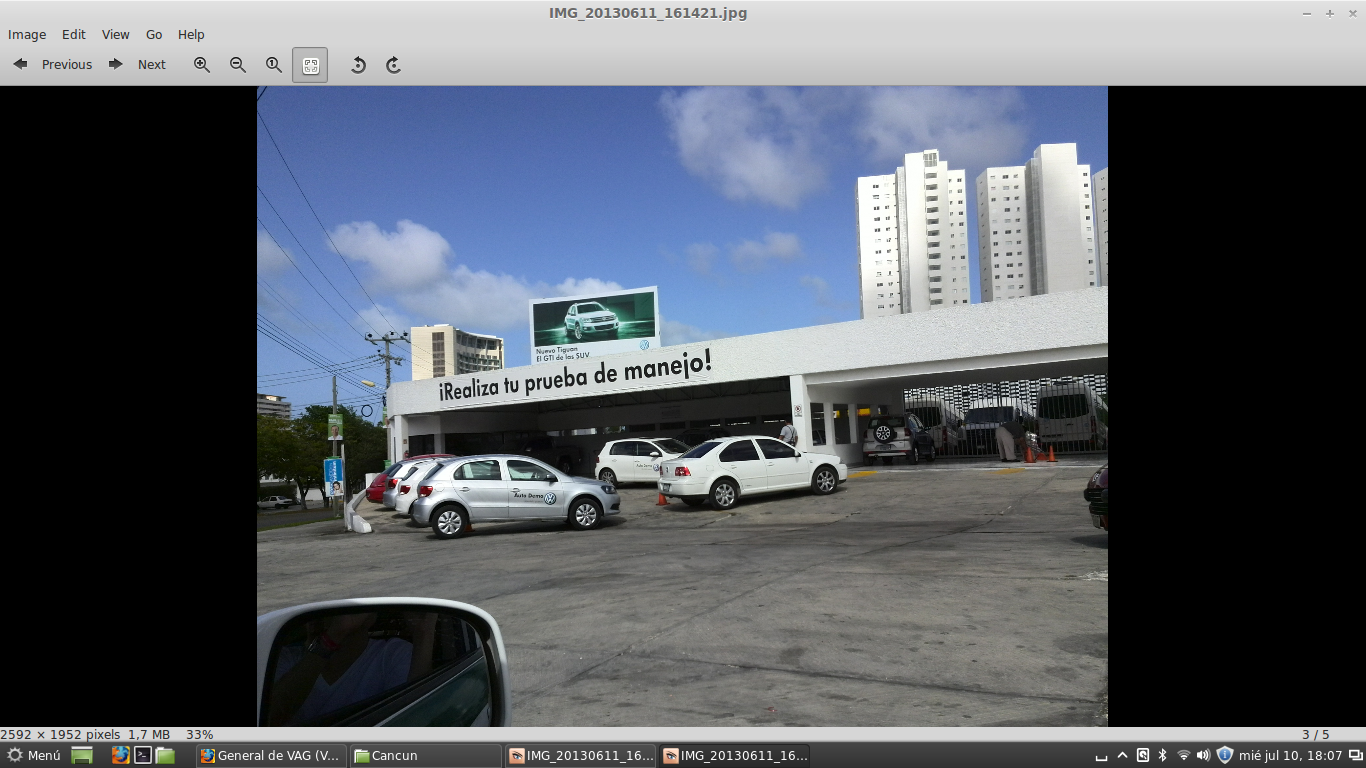
Task: Click the 3 / 5 image counter
Action: click(1316, 734)
